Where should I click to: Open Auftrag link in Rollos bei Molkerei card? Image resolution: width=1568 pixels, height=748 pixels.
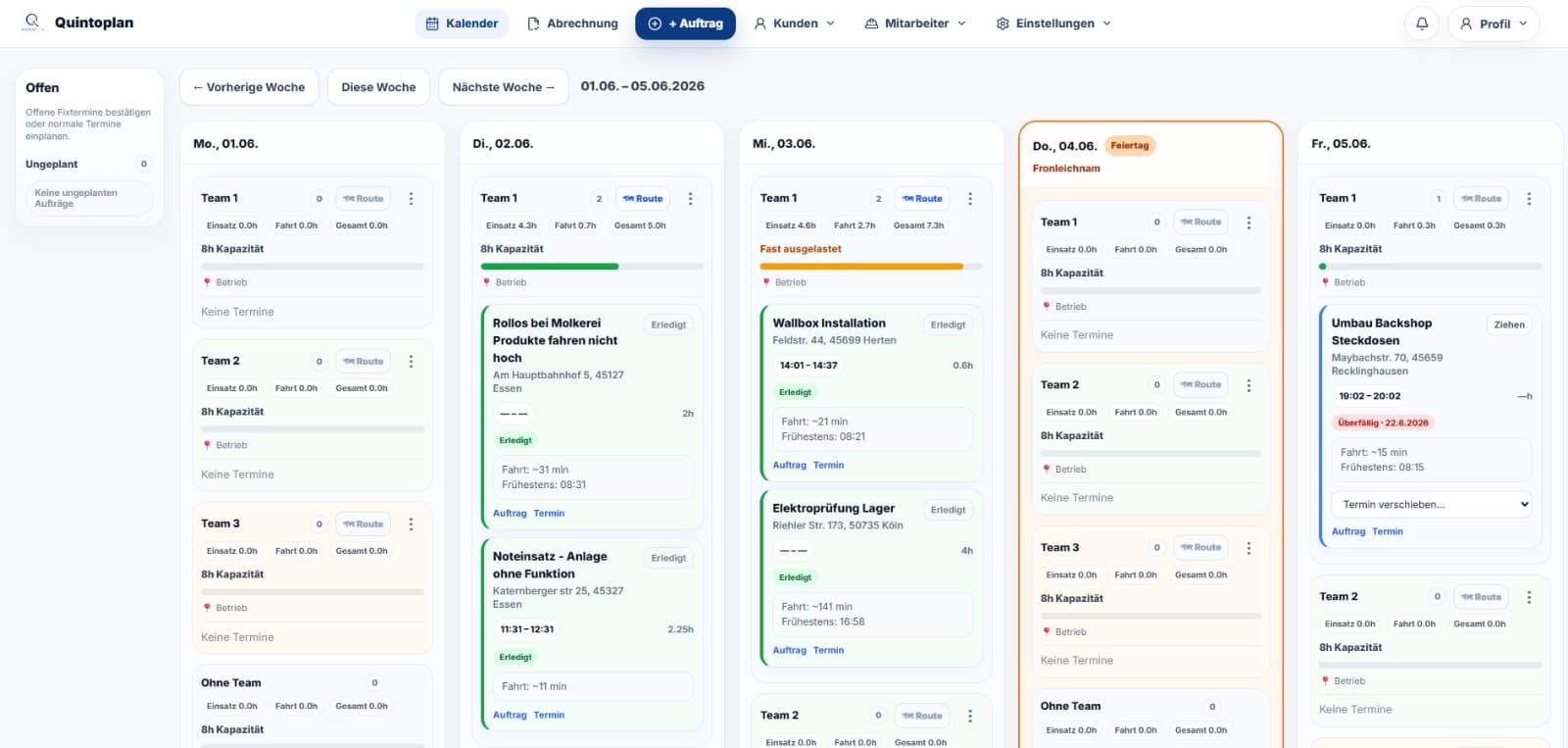(510, 514)
